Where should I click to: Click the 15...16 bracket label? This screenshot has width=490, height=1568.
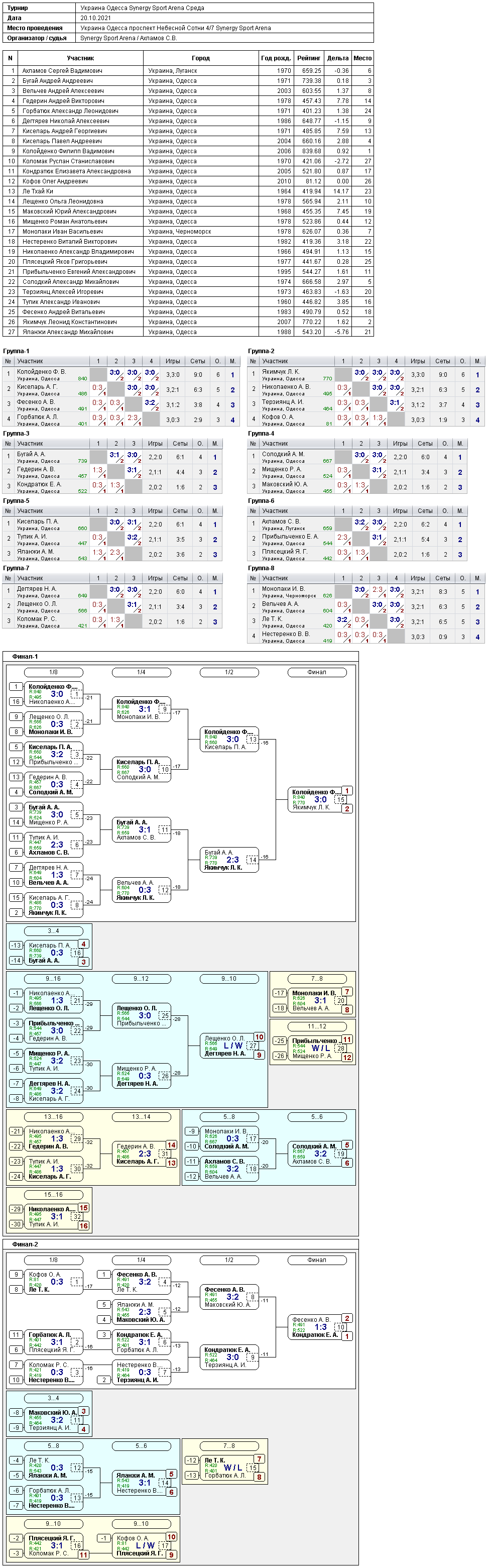pyautogui.click(x=54, y=1195)
